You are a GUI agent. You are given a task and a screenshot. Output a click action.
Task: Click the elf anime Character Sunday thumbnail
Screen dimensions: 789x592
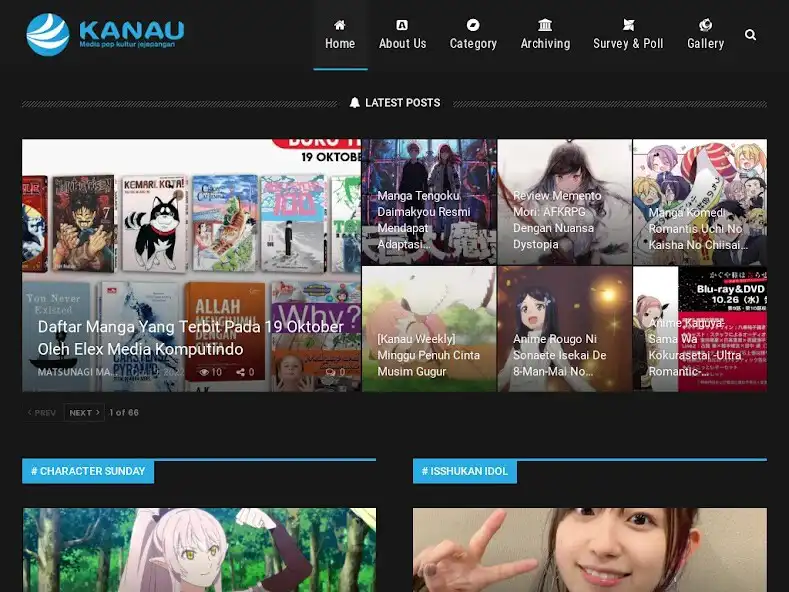[199, 550]
